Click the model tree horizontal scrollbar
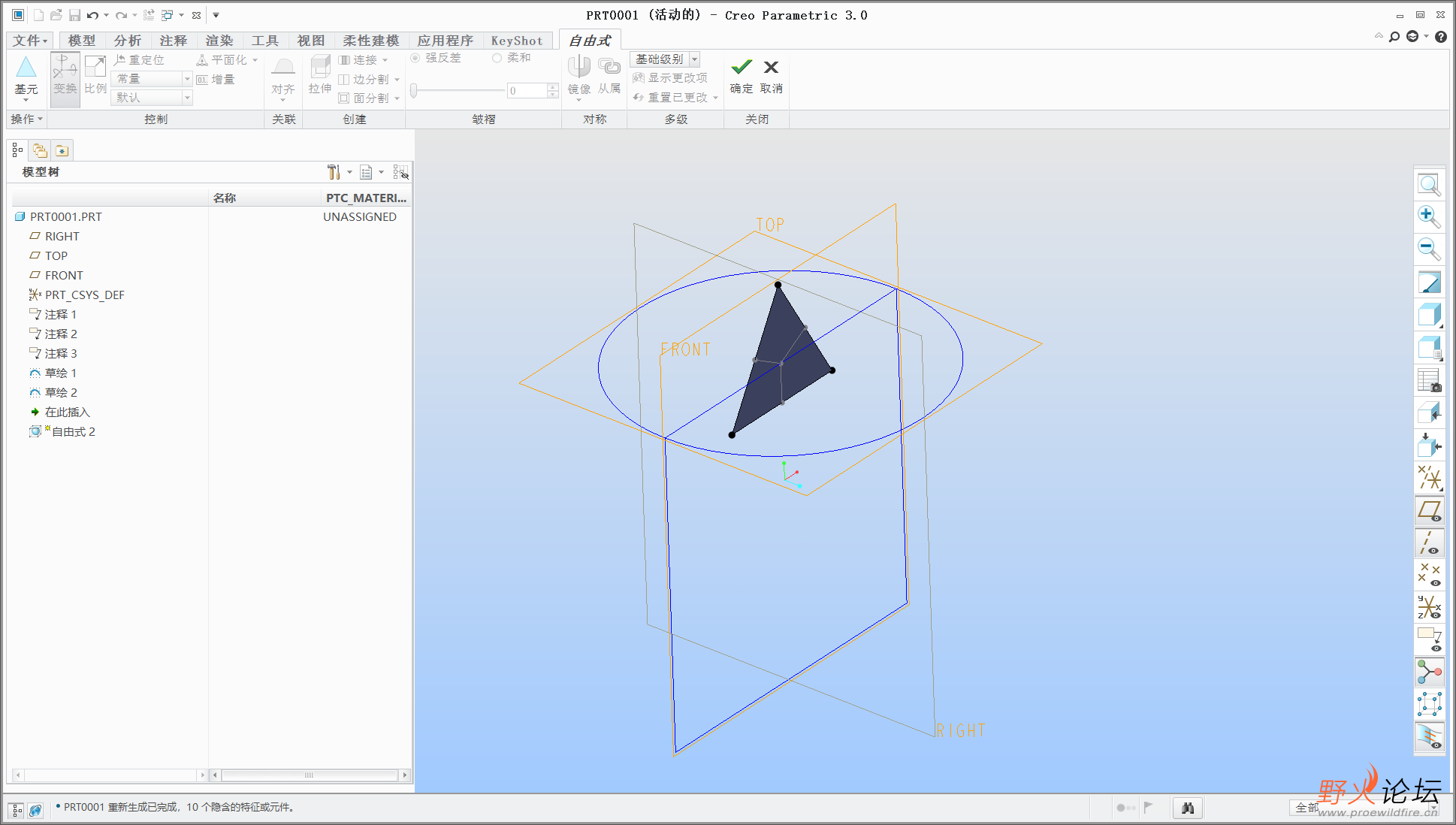 [x=309, y=775]
